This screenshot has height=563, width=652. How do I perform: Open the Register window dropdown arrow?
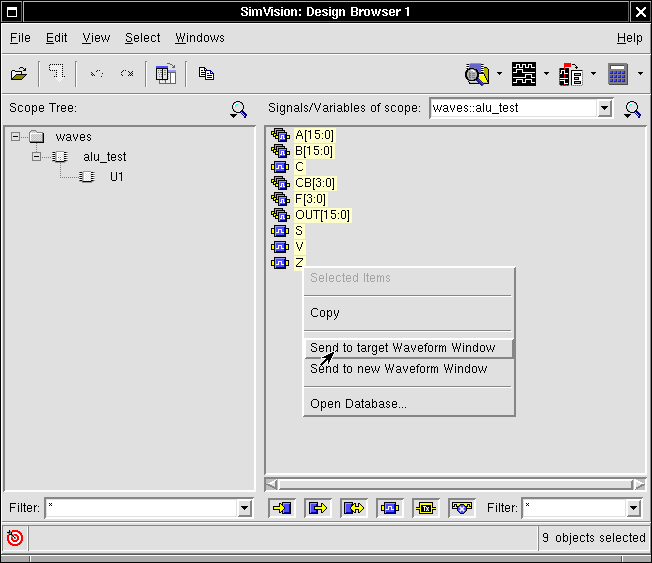pyautogui.click(x=593, y=74)
